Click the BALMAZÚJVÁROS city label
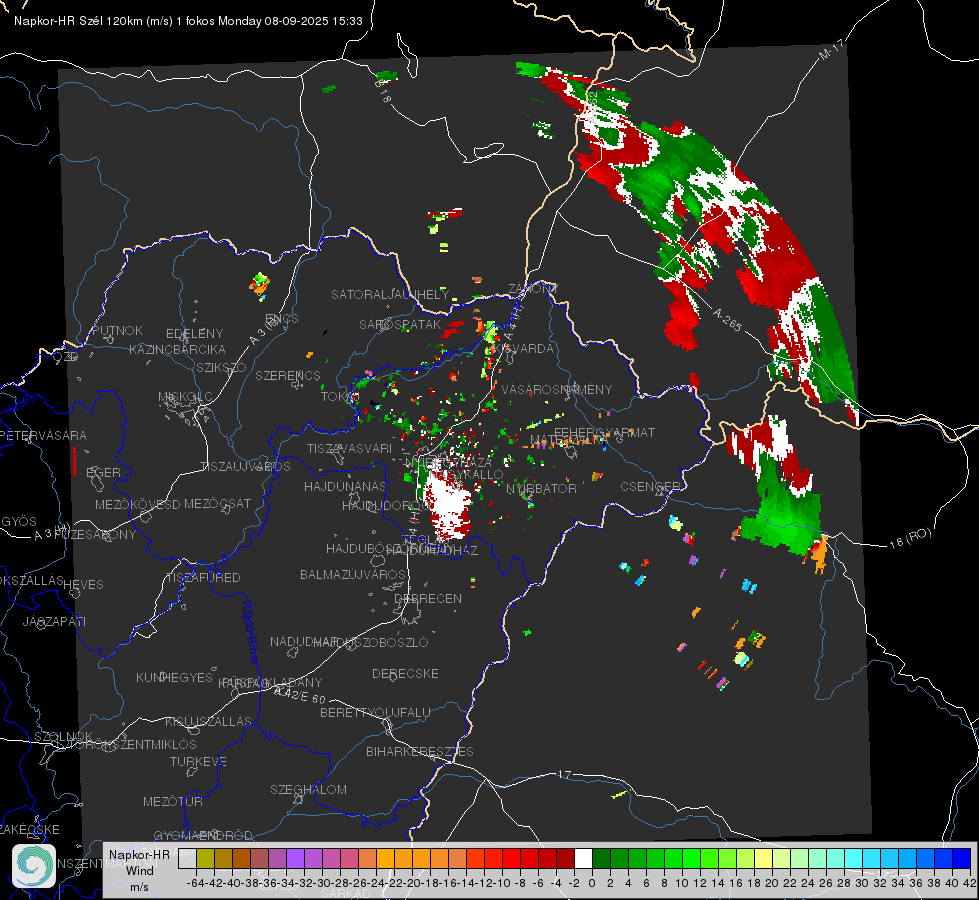 (353, 574)
